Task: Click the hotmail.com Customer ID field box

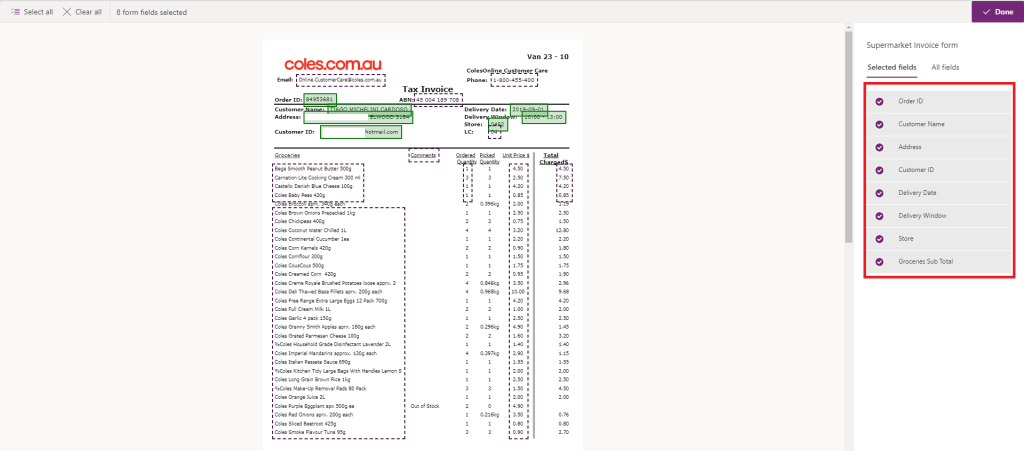Action: 361,132
